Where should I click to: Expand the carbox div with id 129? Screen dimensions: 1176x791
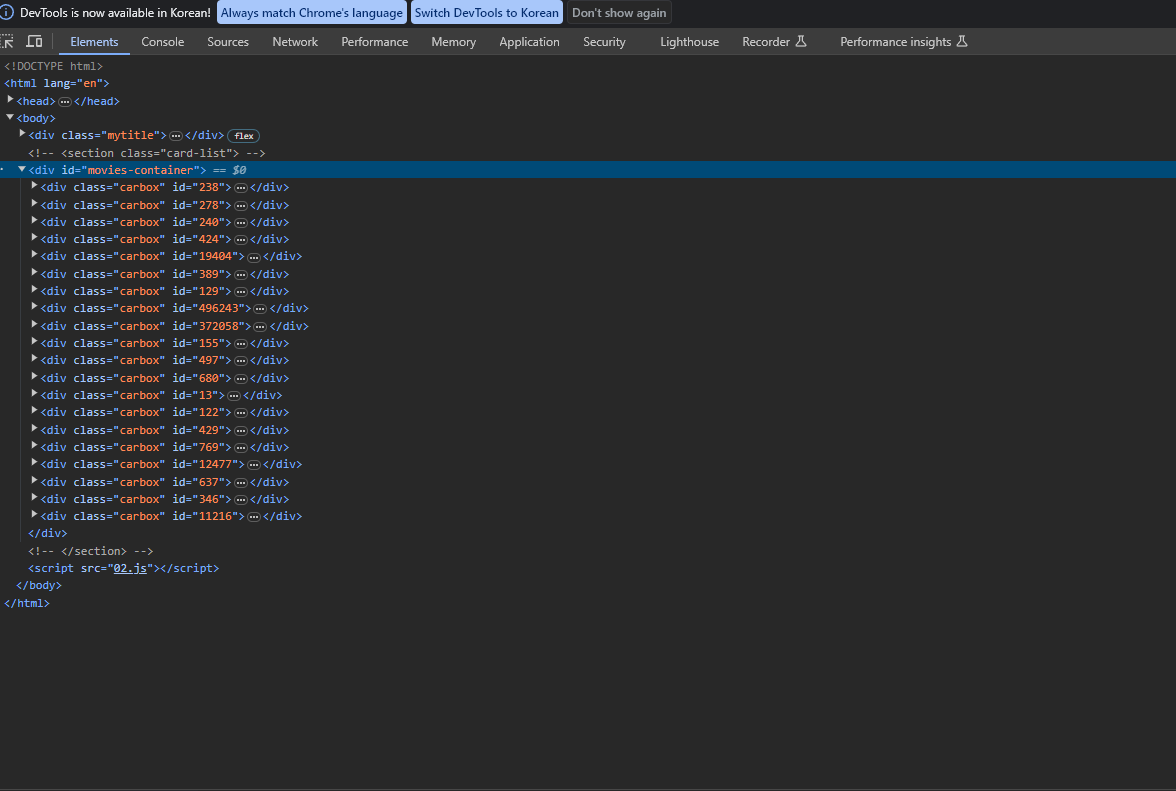34,290
